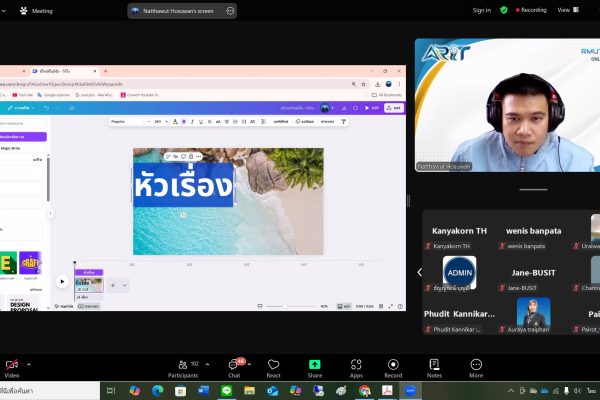This screenshot has width=600, height=400.
Task: Open Chrome three-dot menu
Action: coord(399,84)
